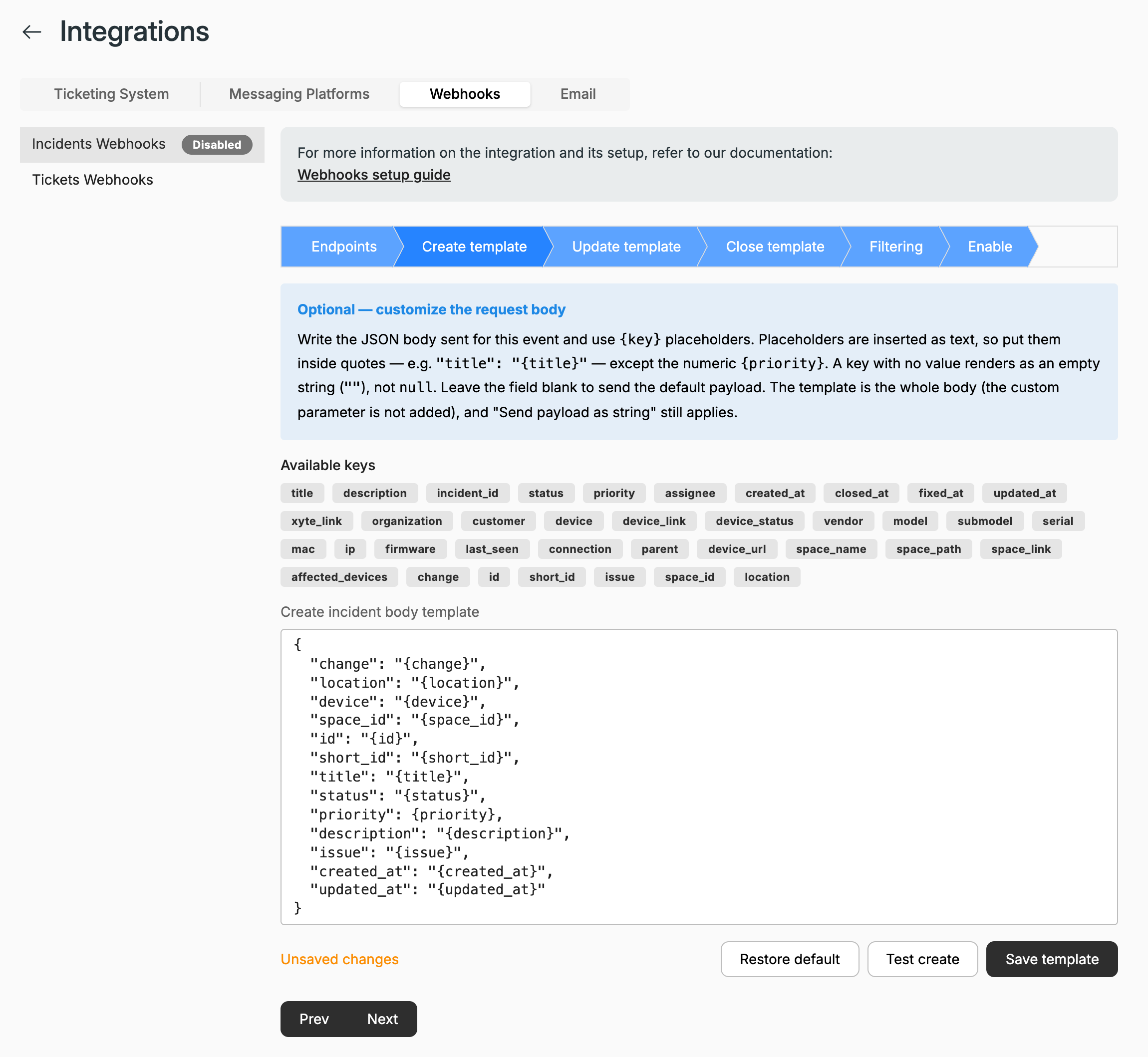This screenshot has width=1148, height=1057.
Task: Click the space_id key chip
Action: [689, 577]
